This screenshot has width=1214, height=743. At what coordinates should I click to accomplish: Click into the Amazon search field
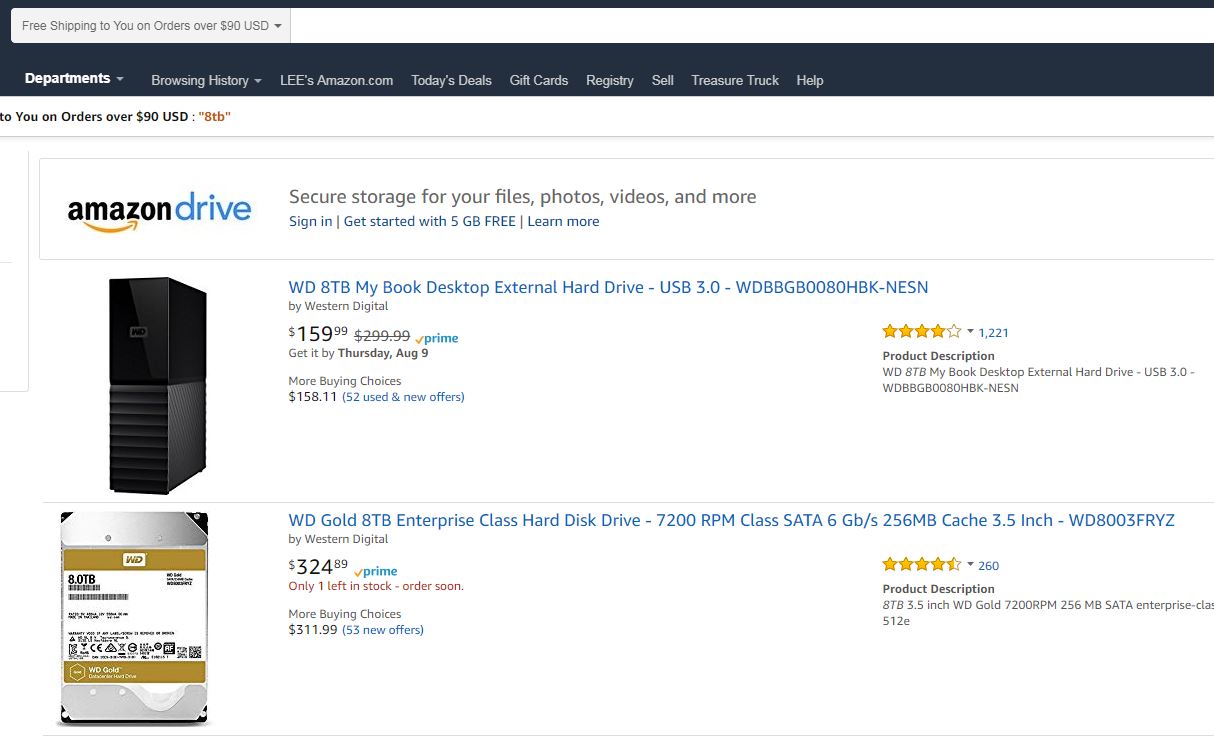752,26
